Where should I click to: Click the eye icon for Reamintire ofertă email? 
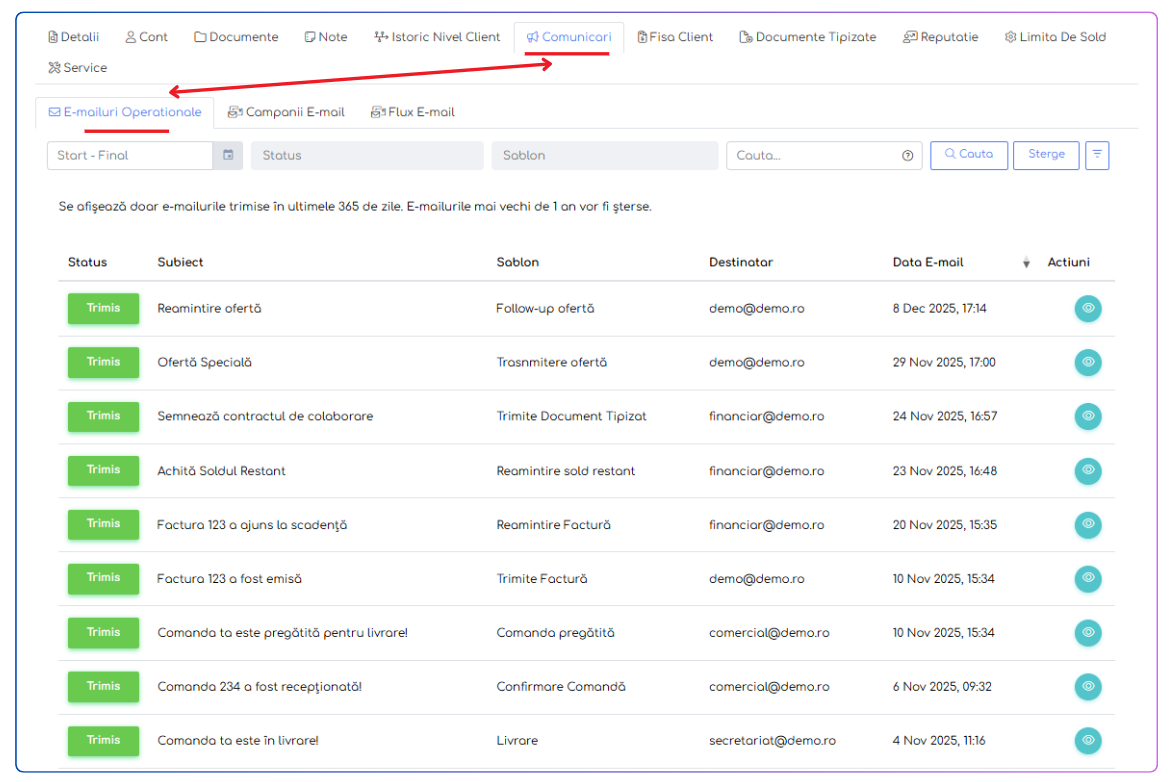click(1088, 308)
